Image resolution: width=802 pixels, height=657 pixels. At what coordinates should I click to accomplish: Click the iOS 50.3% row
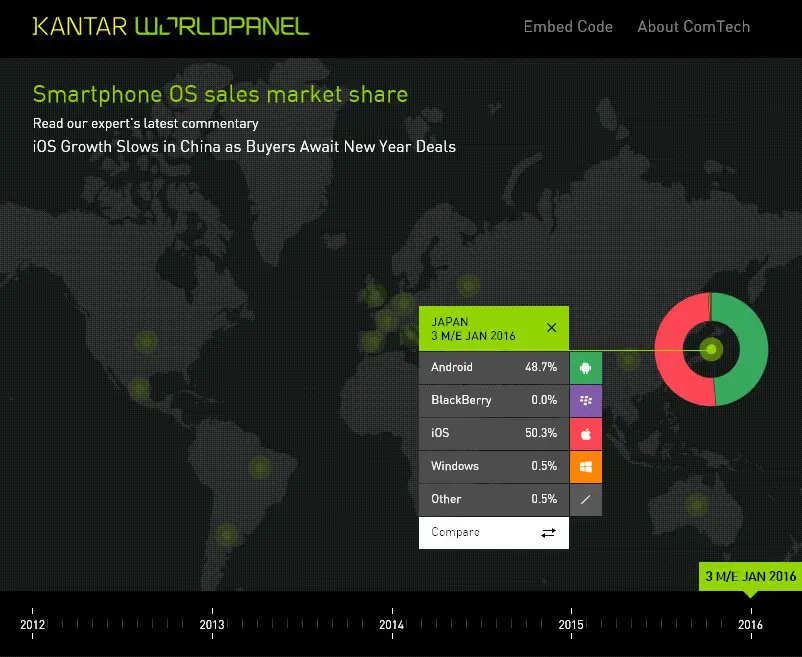coord(494,434)
